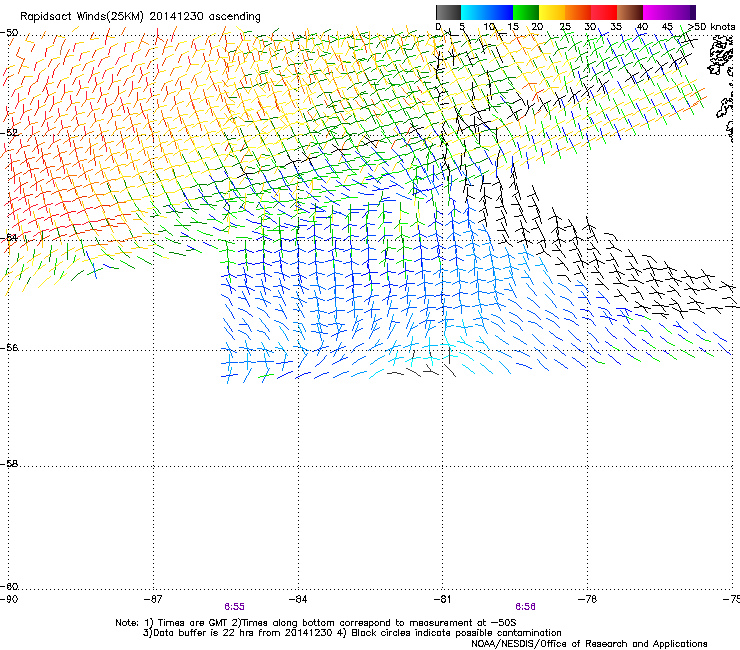740x650 pixels.
Task: Click the legend label '45'
Action: pyautogui.click(x=667, y=27)
